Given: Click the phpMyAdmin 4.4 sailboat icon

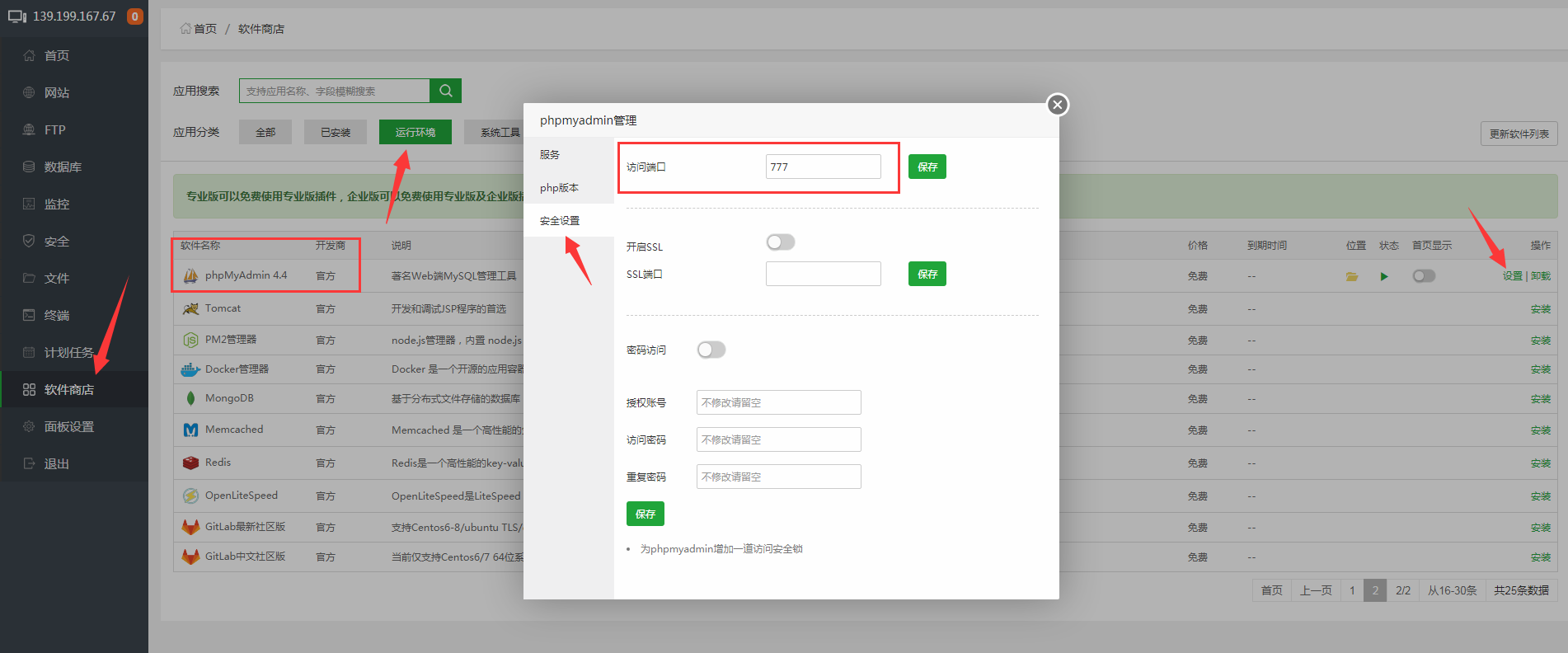Looking at the screenshot, I should (x=190, y=275).
